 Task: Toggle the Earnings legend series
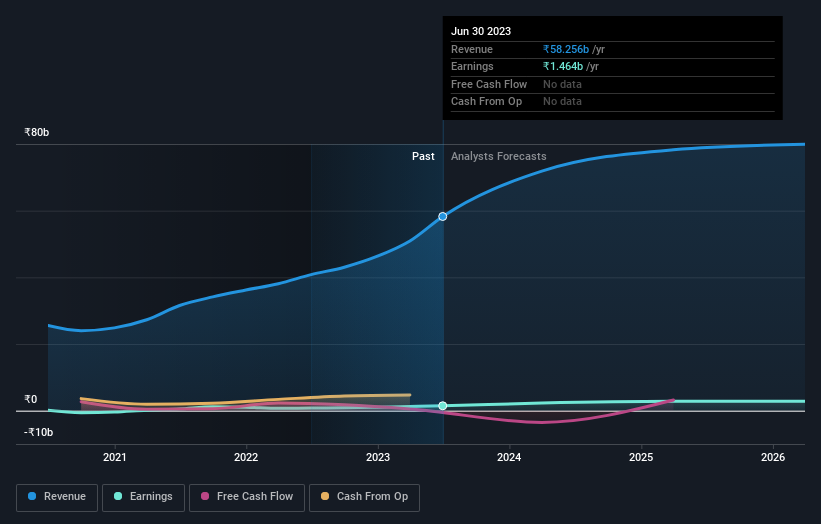pyautogui.click(x=143, y=497)
